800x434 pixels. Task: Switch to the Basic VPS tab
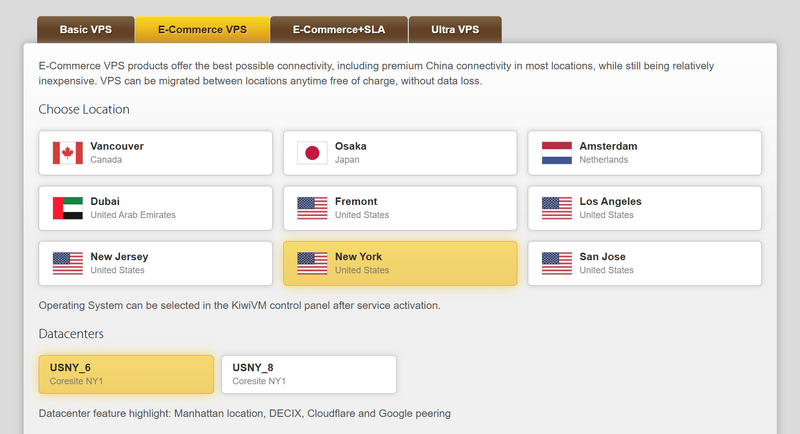(86, 30)
